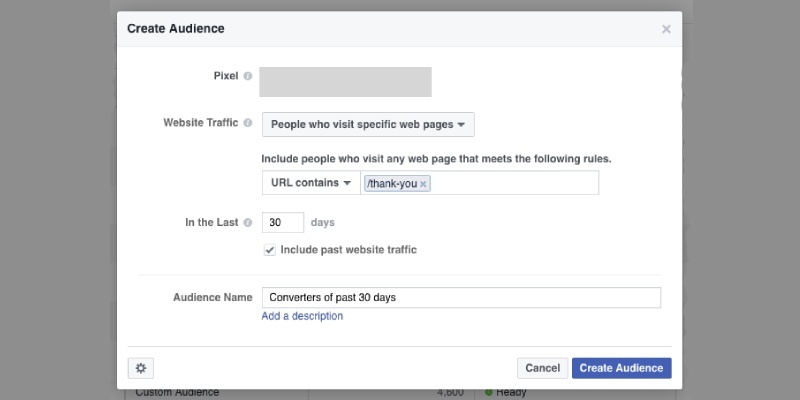Click the blue Create Audience button
The width and height of the screenshot is (800, 400).
coord(621,368)
